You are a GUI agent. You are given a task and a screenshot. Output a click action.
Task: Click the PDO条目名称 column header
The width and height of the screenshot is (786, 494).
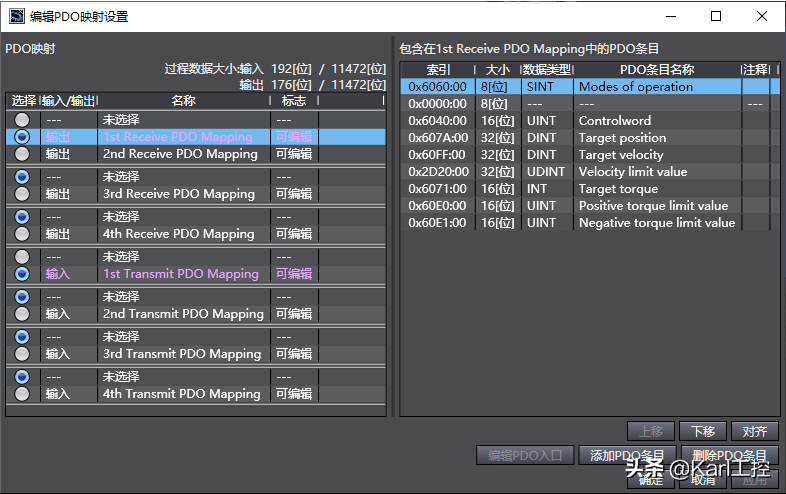[x=657, y=70]
